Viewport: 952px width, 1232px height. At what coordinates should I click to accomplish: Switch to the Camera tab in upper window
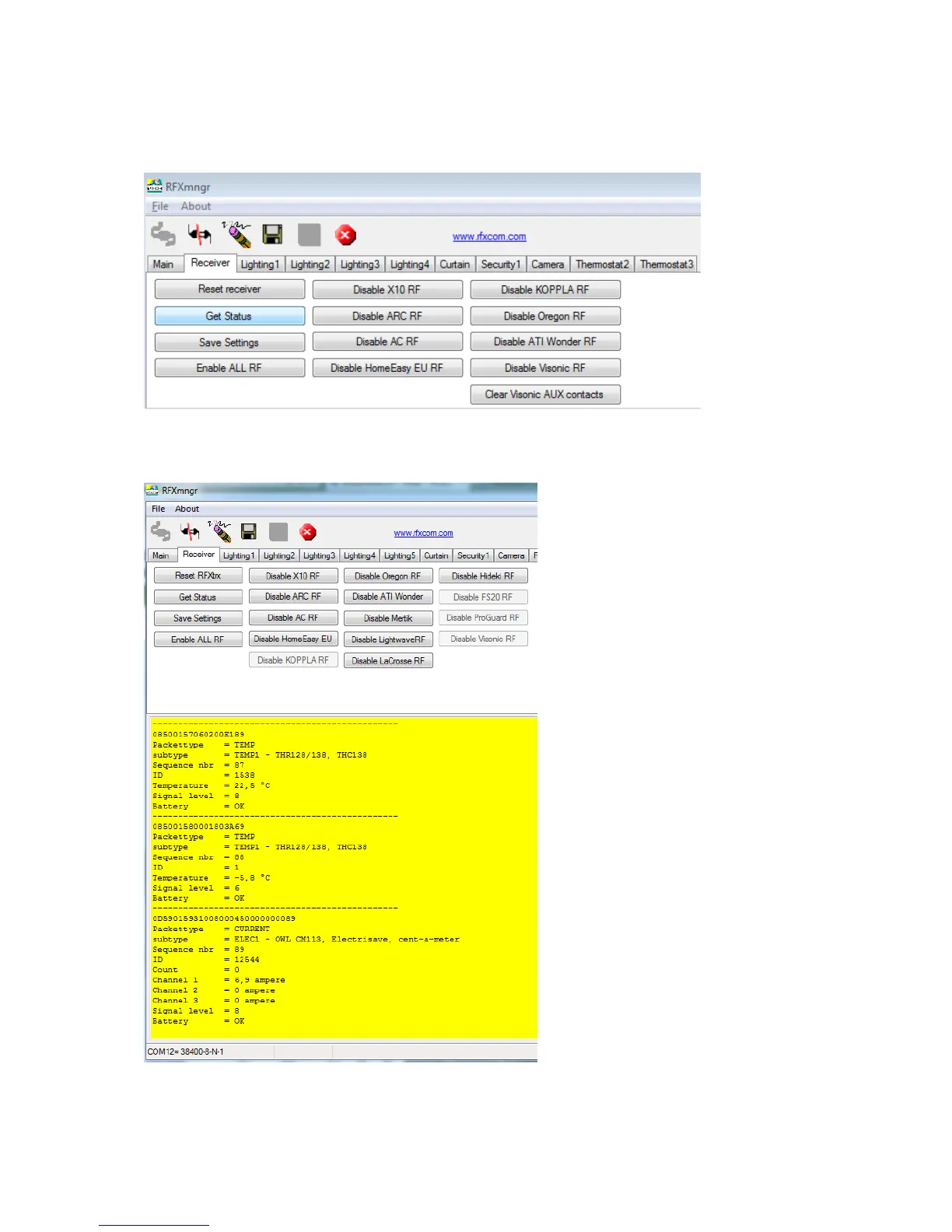tap(548, 264)
